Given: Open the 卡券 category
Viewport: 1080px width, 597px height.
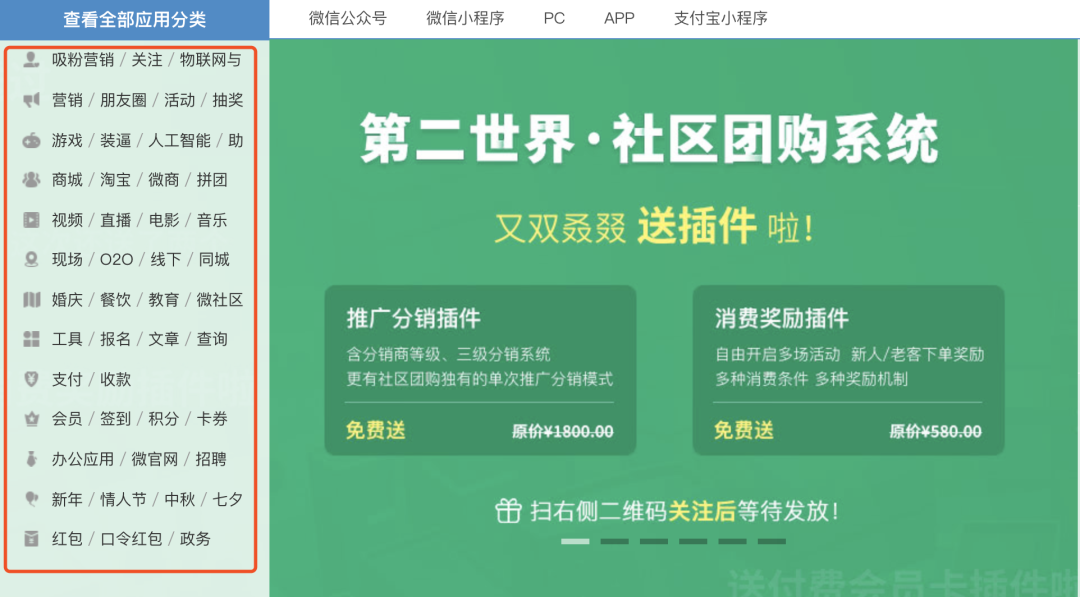Looking at the screenshot, I should (x=212, y=419).
